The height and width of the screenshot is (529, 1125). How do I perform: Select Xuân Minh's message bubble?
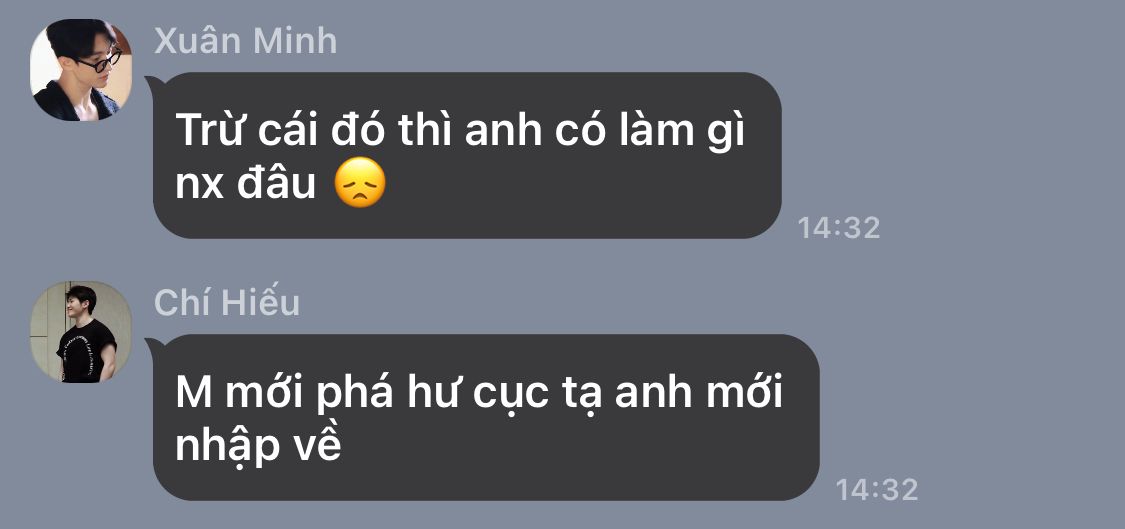click(467, 155)
